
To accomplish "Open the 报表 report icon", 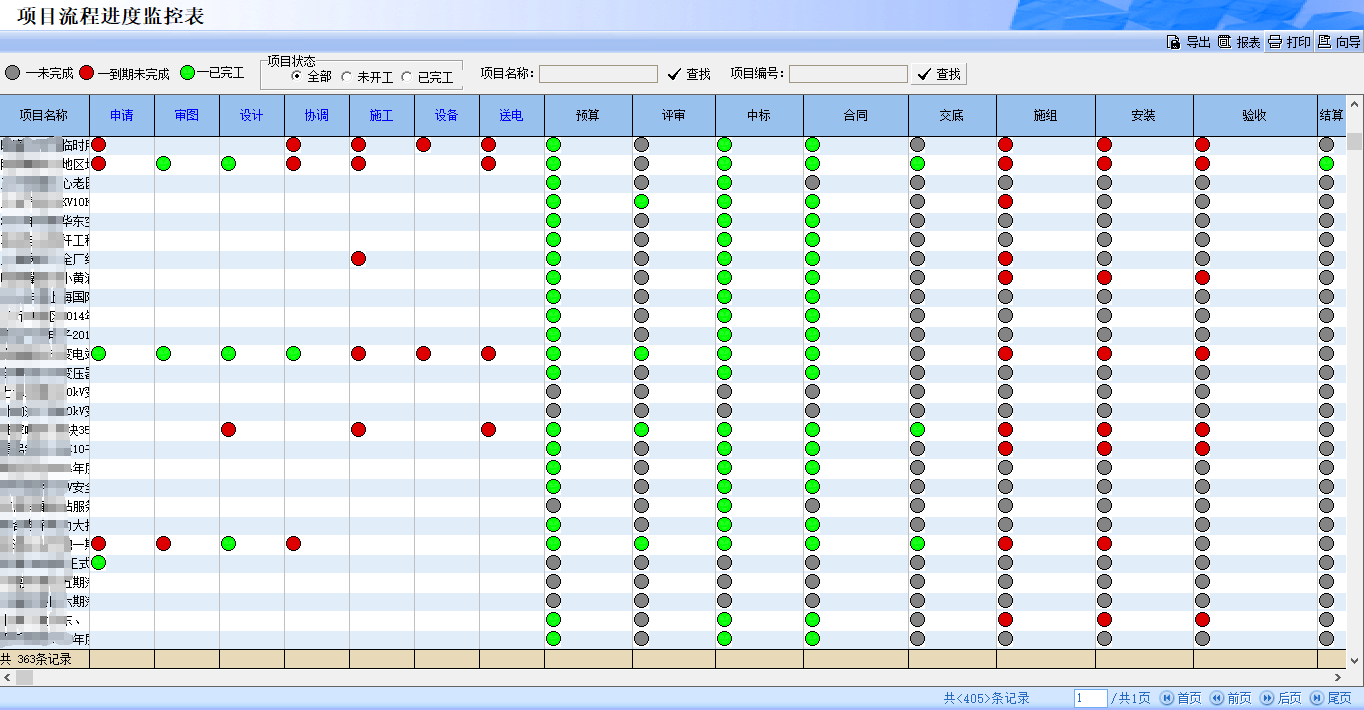I will point(1224,42).
